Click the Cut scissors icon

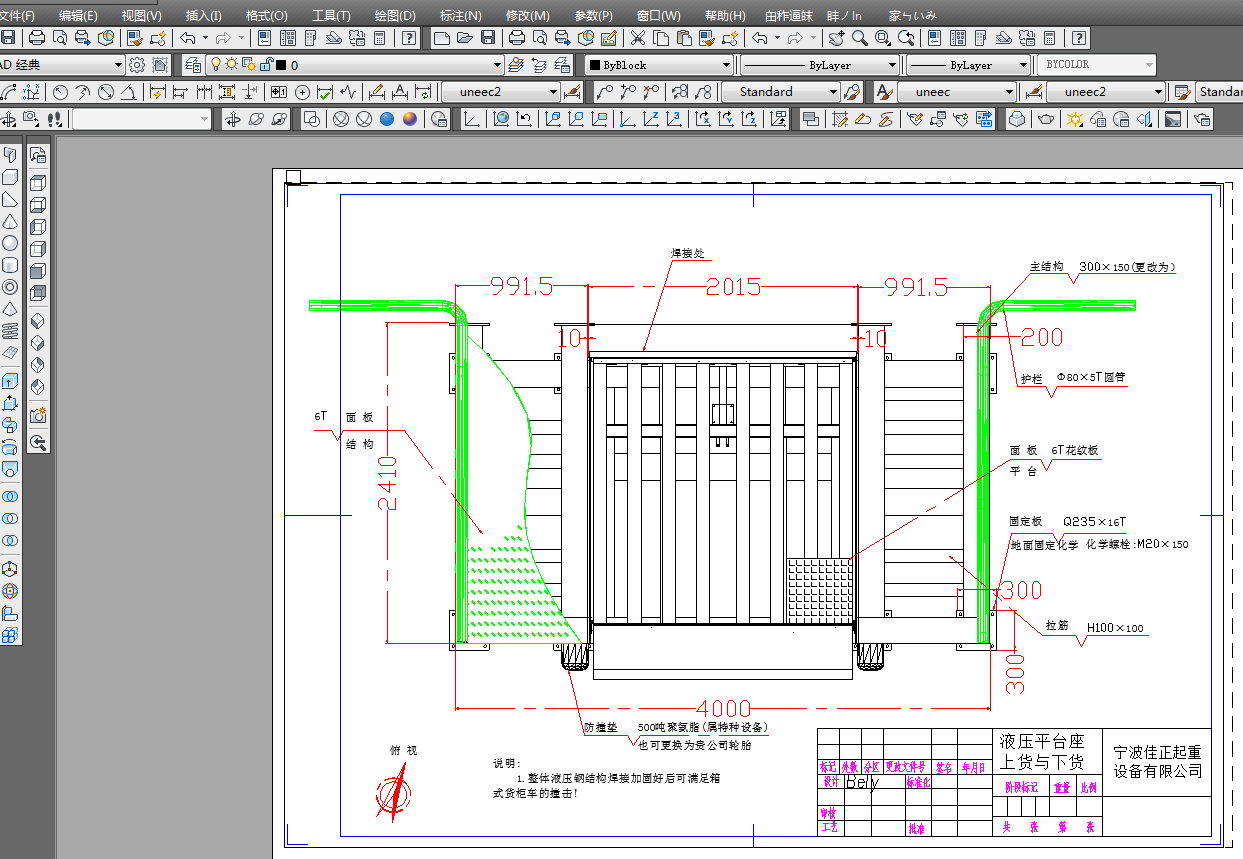637,38
